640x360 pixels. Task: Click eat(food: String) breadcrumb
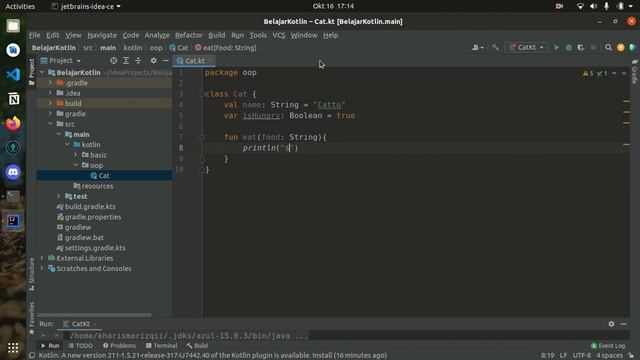pos(226,48)
